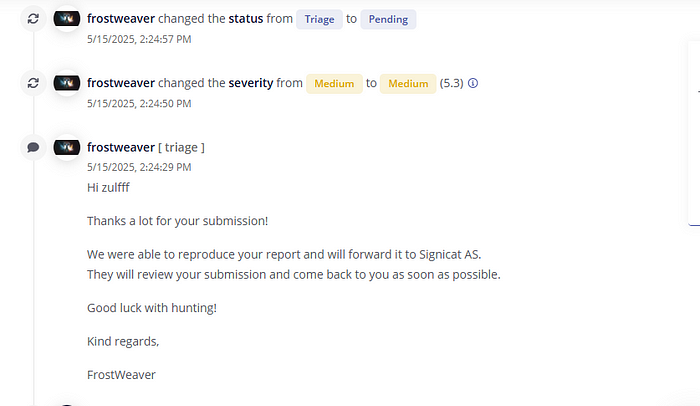Click the refresh icon beside status change
The width and height of the screenshot is (700, 406).
point(33,19)
